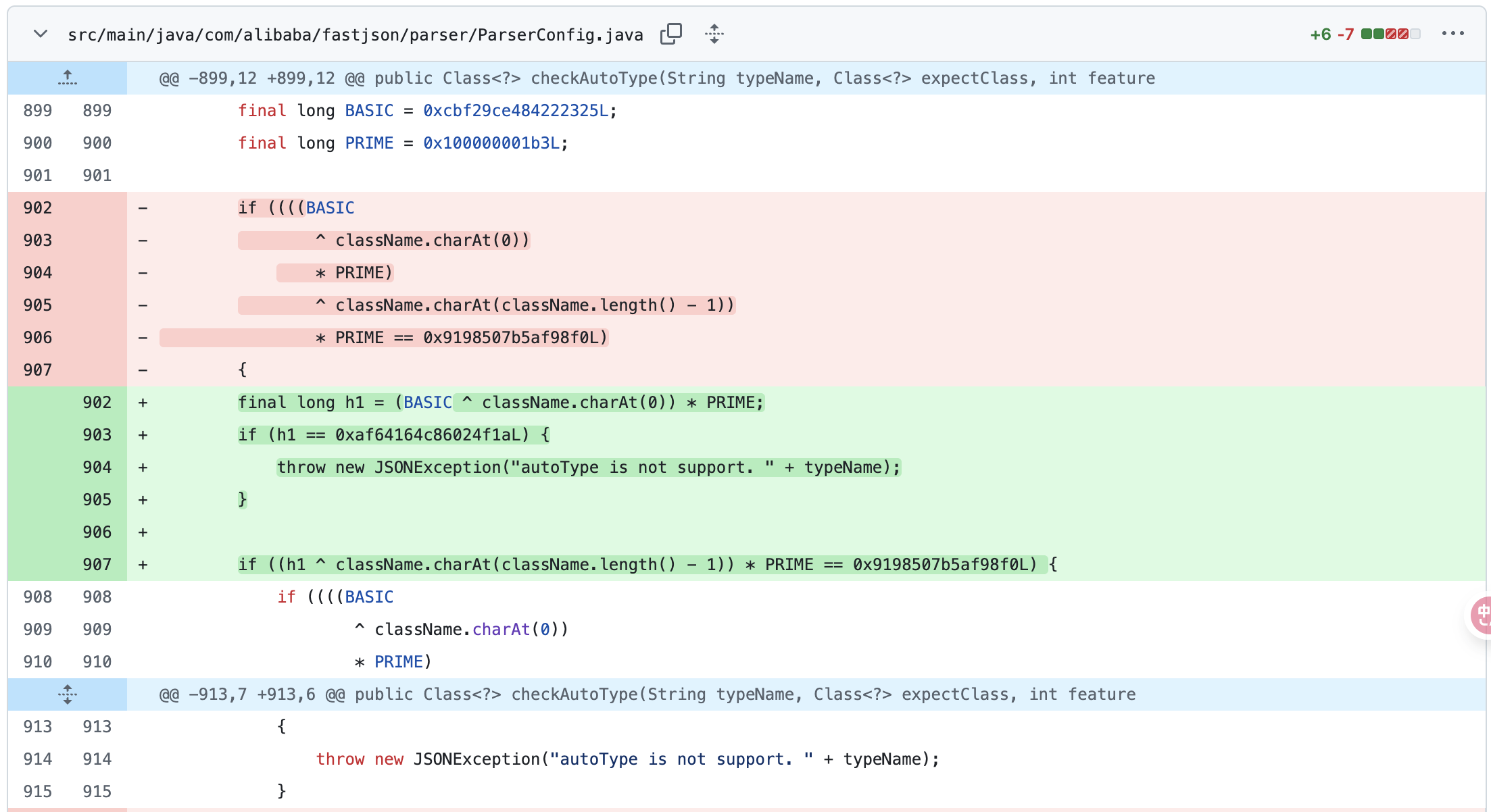Click the -7 deletions count
The width and height of the screenshot is (1491, 812).
1346,34
